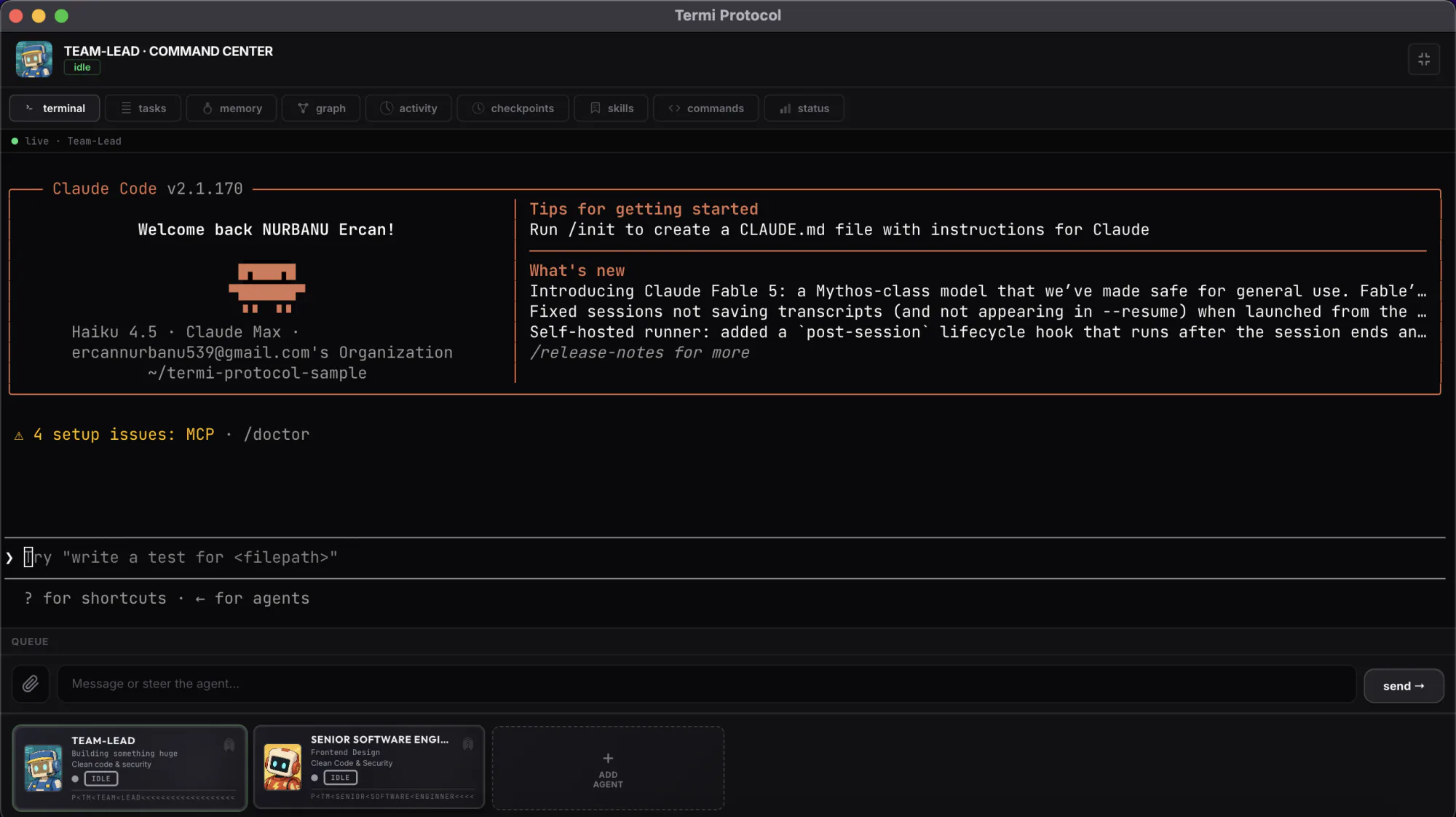Select the TEAM-LEAD agent card
This screenshot has height=817, width=1456.
click(130, 767)
